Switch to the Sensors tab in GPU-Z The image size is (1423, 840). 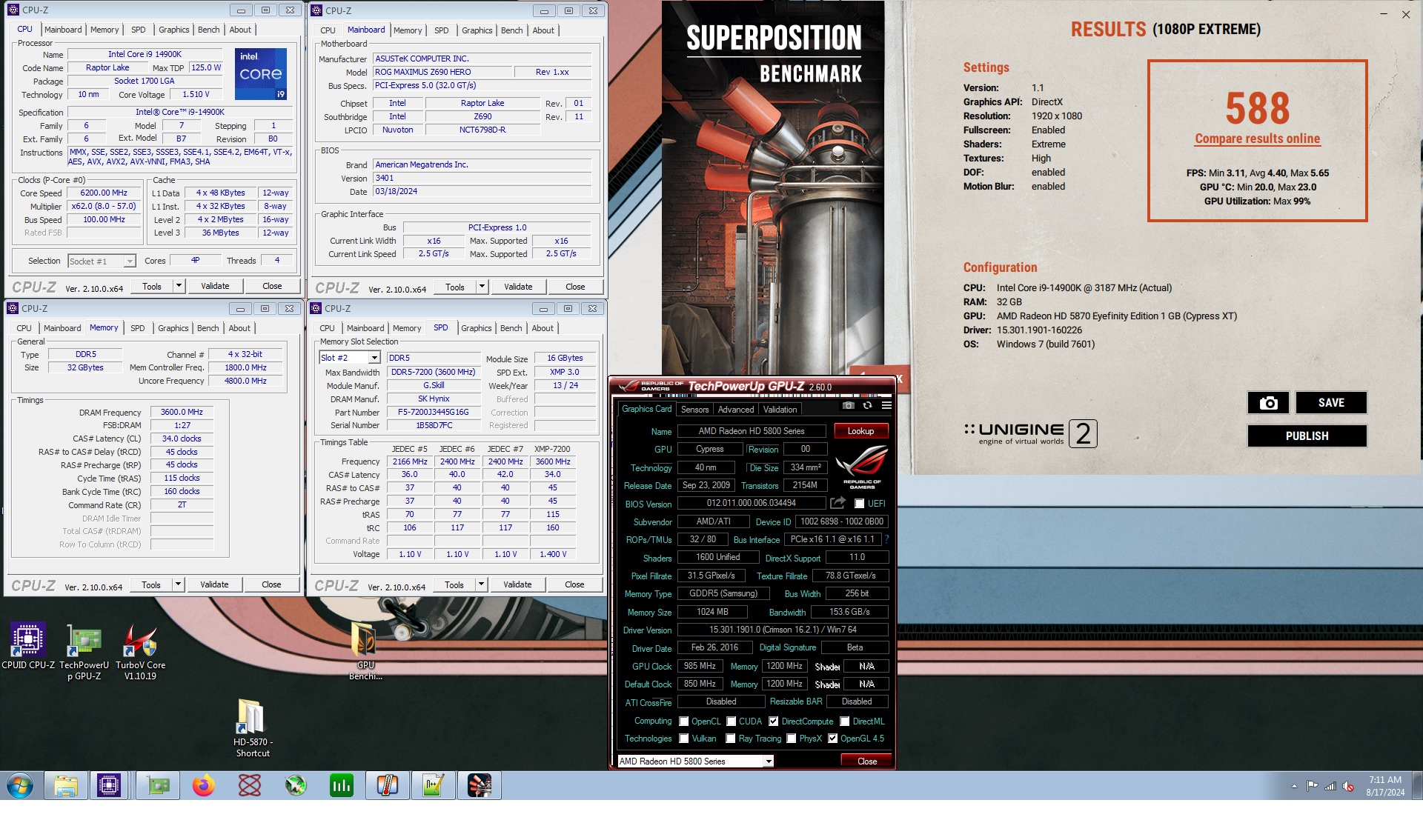point(694,410)
